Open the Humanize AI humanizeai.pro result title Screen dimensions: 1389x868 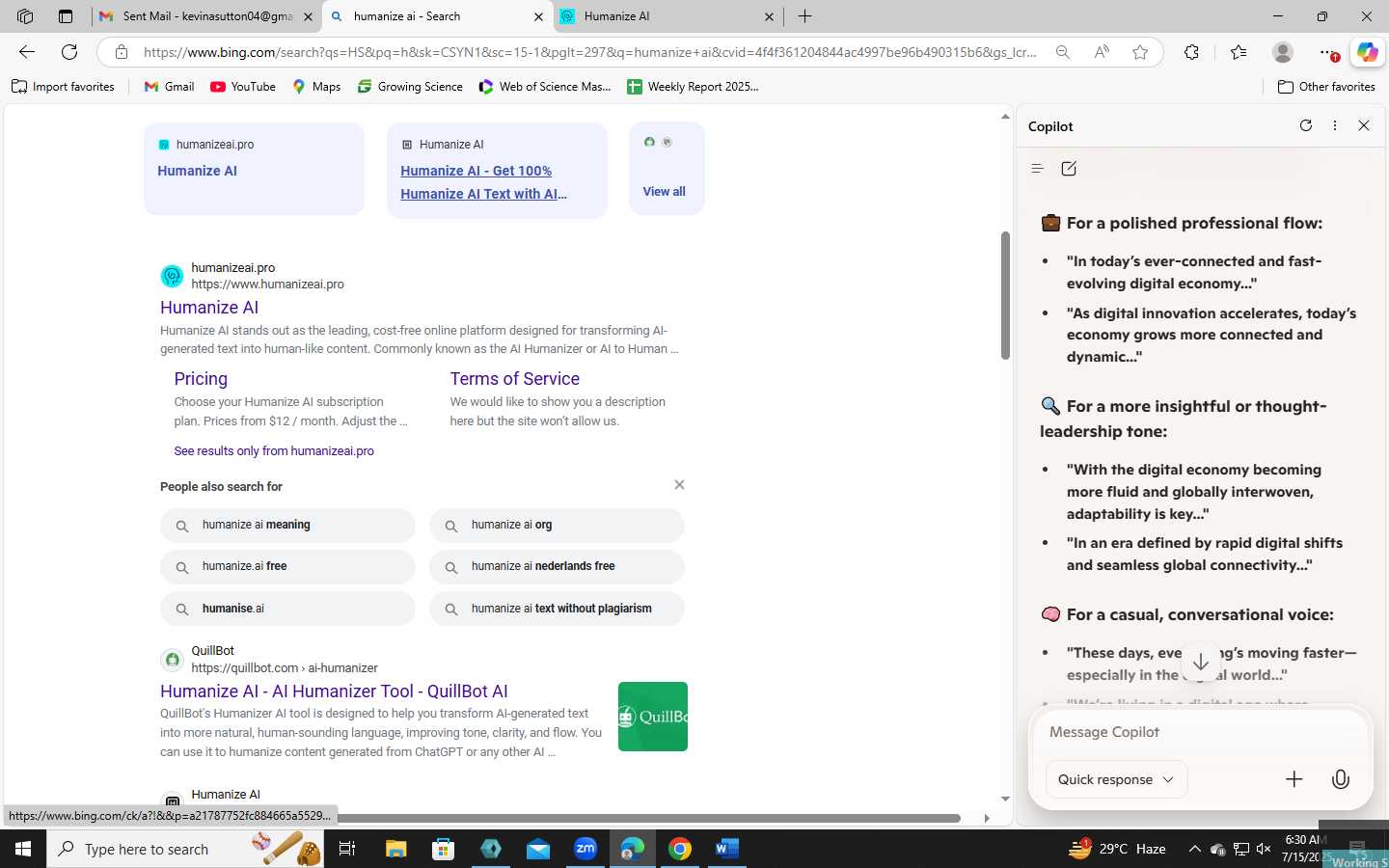(x=209, y=308)
